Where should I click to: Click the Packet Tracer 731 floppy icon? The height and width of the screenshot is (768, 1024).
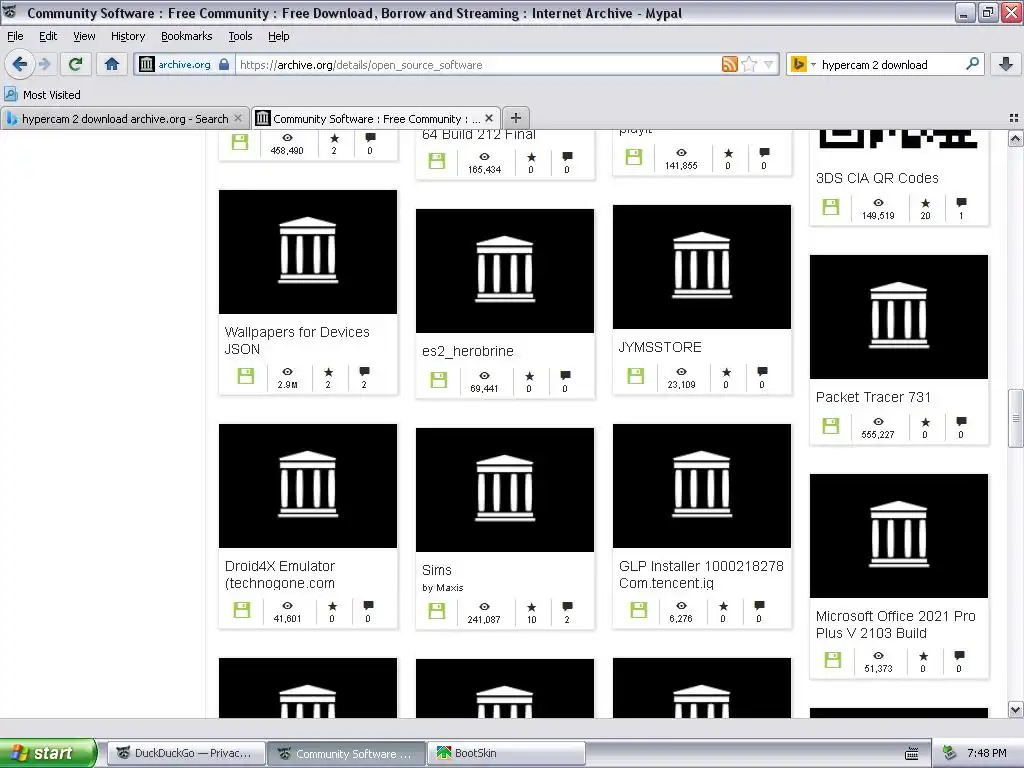[x=831, y=425]
